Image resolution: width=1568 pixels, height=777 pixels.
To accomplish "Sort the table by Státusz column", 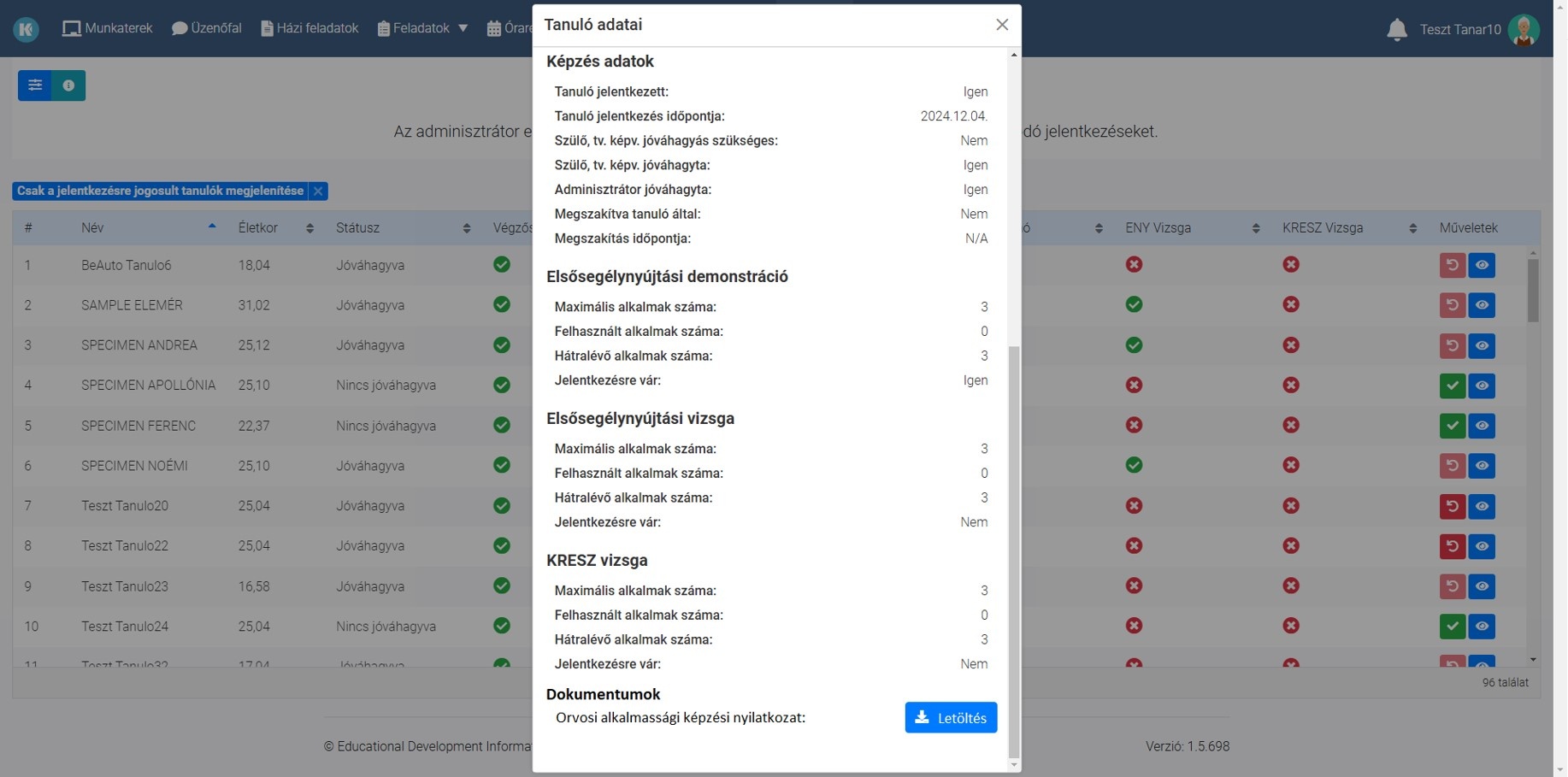I will [x=403, y=228].
